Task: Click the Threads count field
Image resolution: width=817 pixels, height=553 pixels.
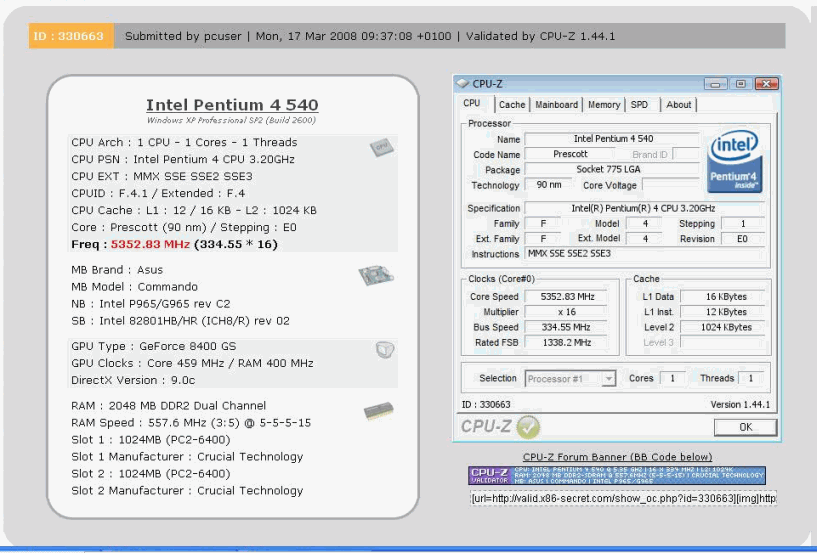Action: (x=751, y=378)
